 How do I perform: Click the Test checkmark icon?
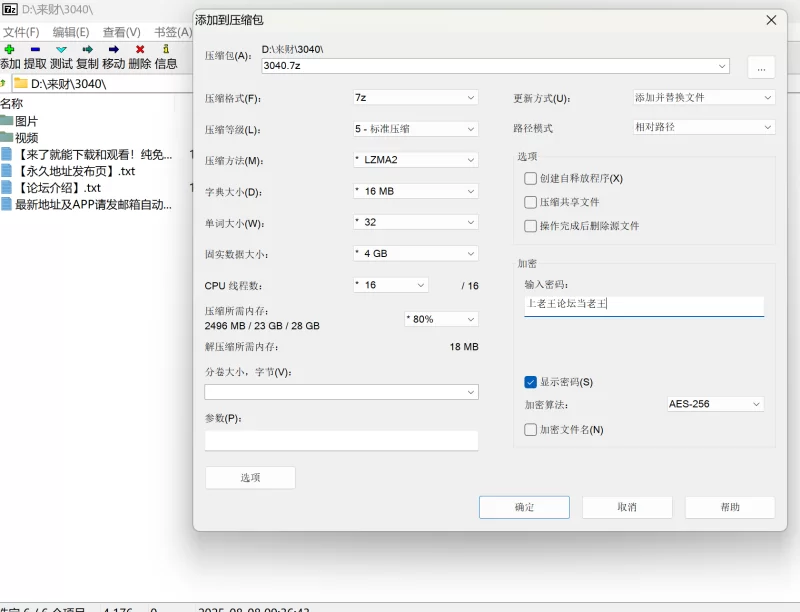[x=61, y=49]
